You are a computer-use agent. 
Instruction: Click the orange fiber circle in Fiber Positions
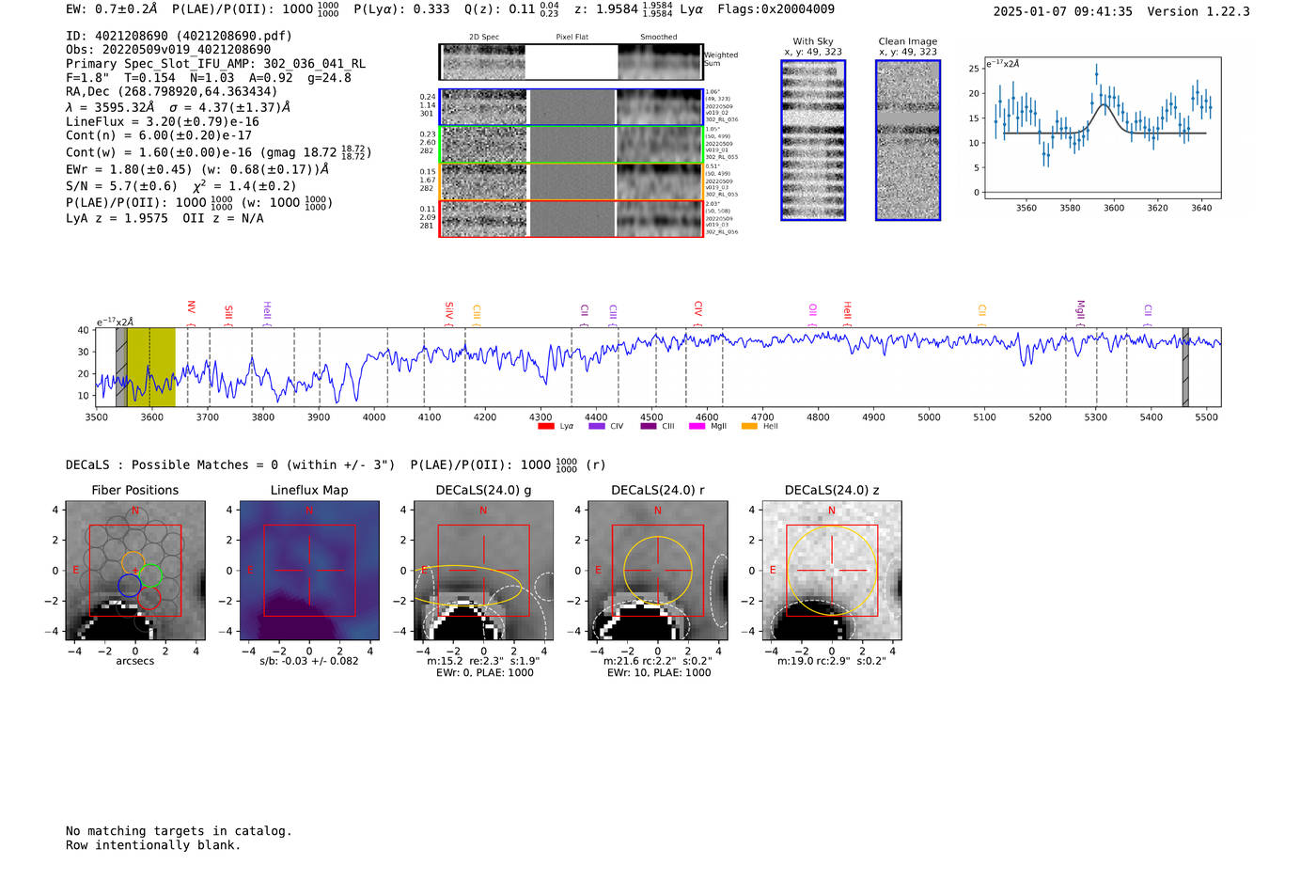133,562
